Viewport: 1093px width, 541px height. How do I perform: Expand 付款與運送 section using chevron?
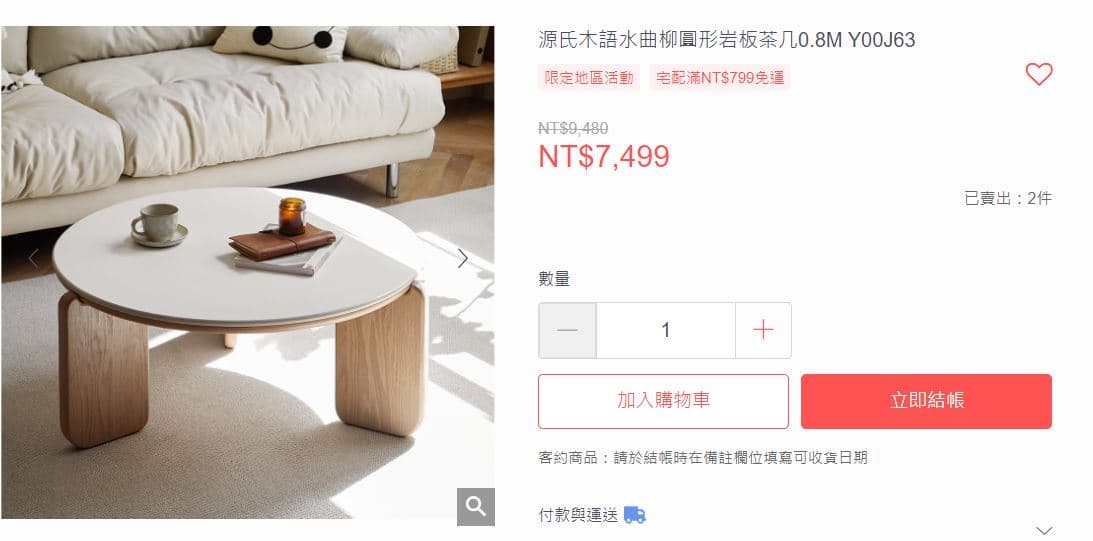(1044, 531)
